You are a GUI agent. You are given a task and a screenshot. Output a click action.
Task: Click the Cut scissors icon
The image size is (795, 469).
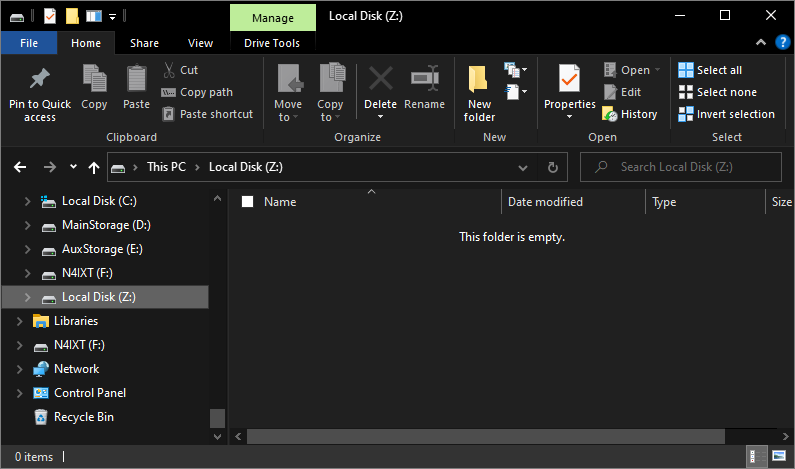(169, 70)
